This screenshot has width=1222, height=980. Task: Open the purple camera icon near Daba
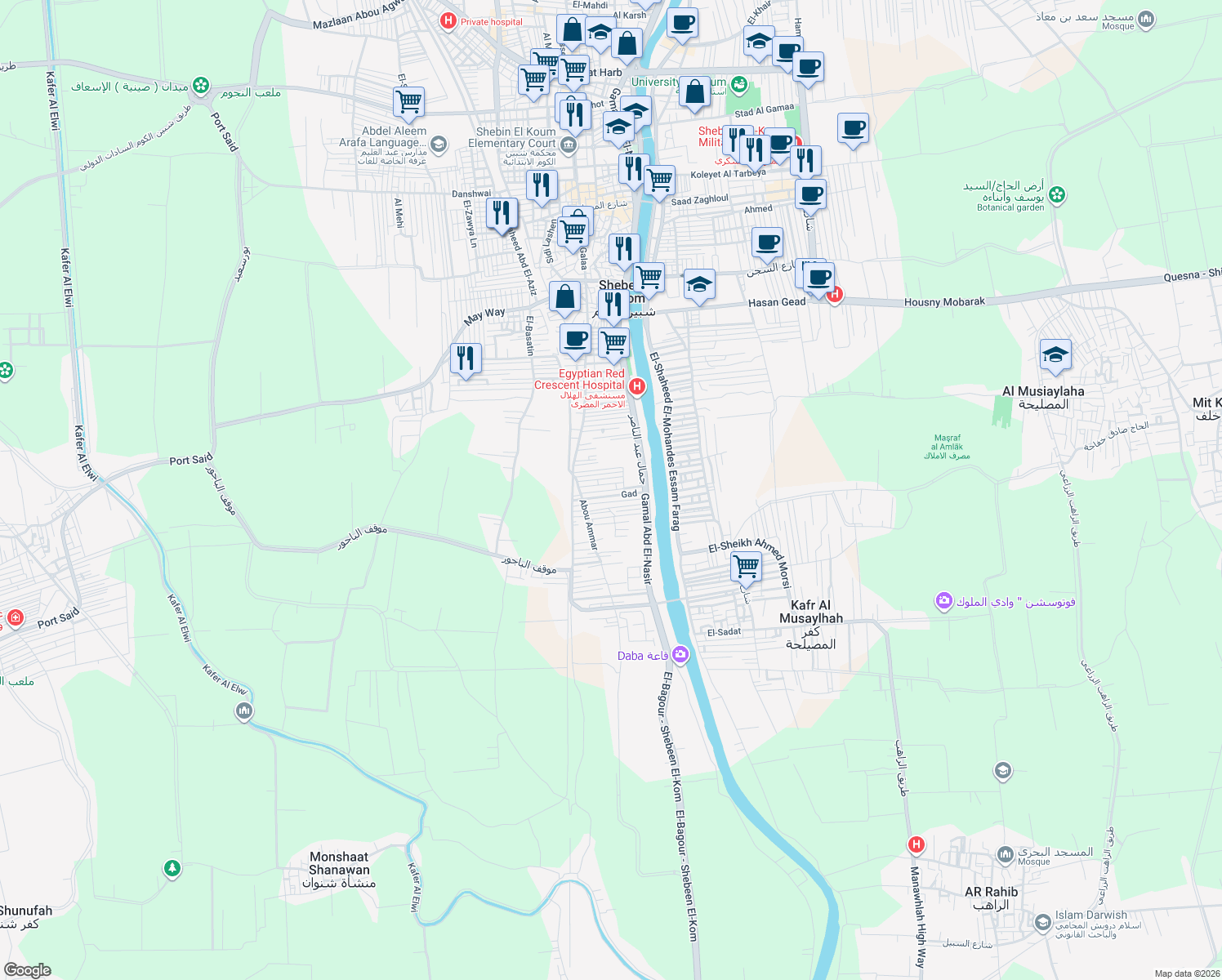pos(679,654)
